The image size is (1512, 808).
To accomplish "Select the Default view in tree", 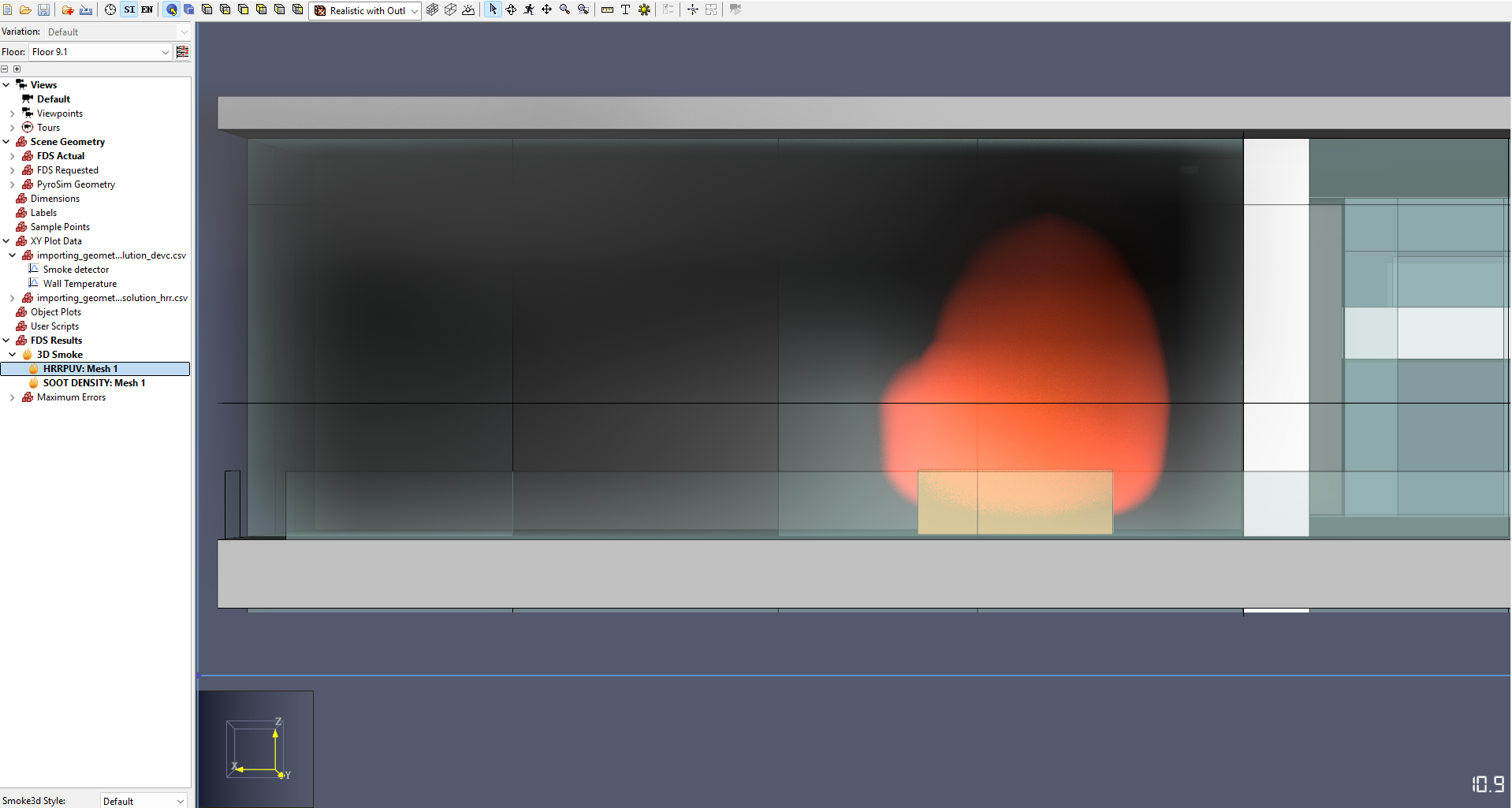I will tap(53, 99).
